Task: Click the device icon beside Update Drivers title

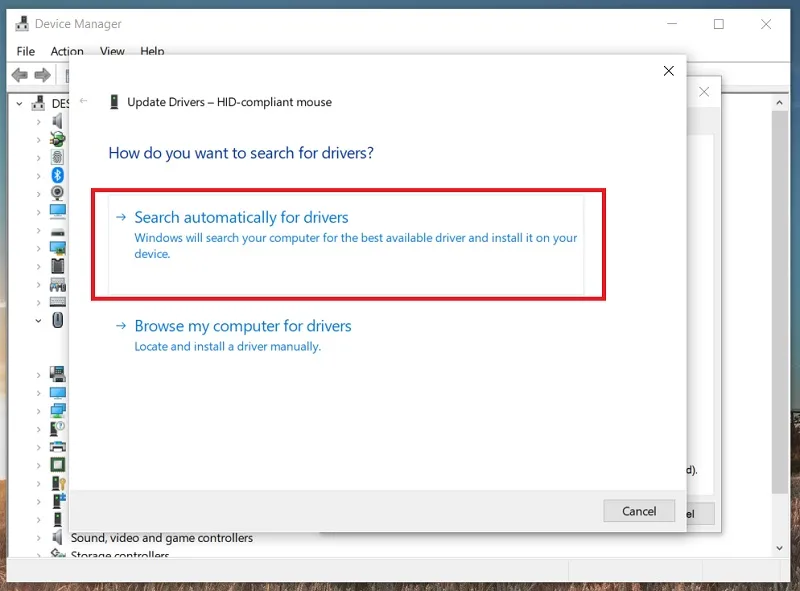Action: [x=114, y=102]
